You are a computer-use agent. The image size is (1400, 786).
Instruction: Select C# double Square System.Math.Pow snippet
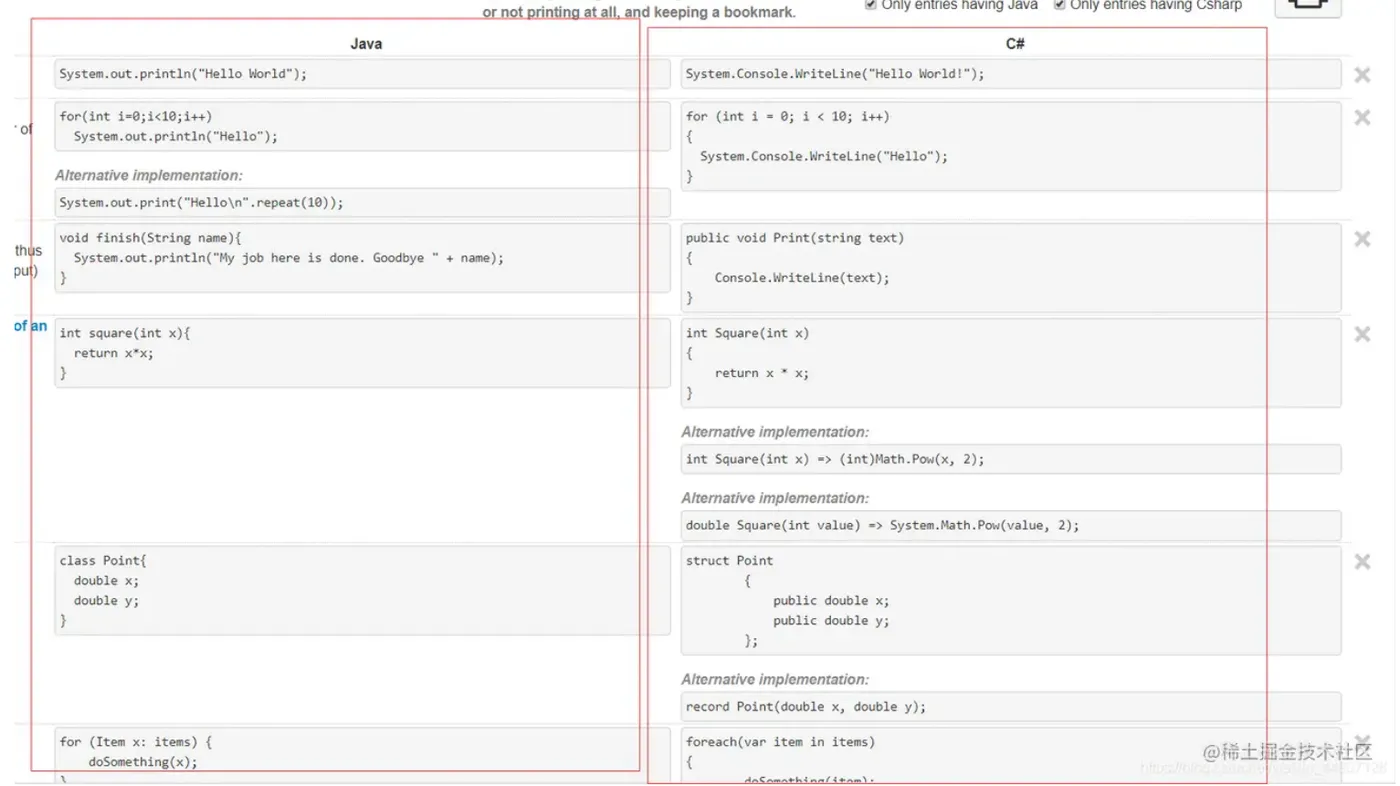pos(1011,525)
